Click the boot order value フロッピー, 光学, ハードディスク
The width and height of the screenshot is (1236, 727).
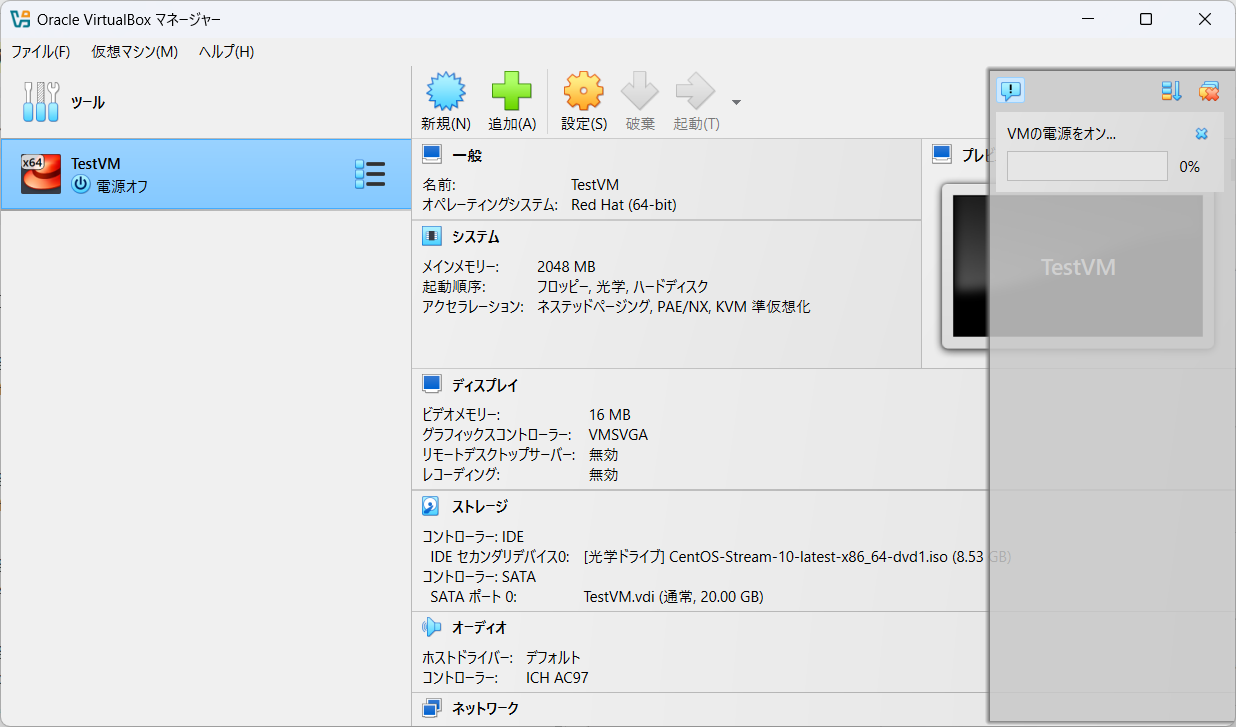622,287
